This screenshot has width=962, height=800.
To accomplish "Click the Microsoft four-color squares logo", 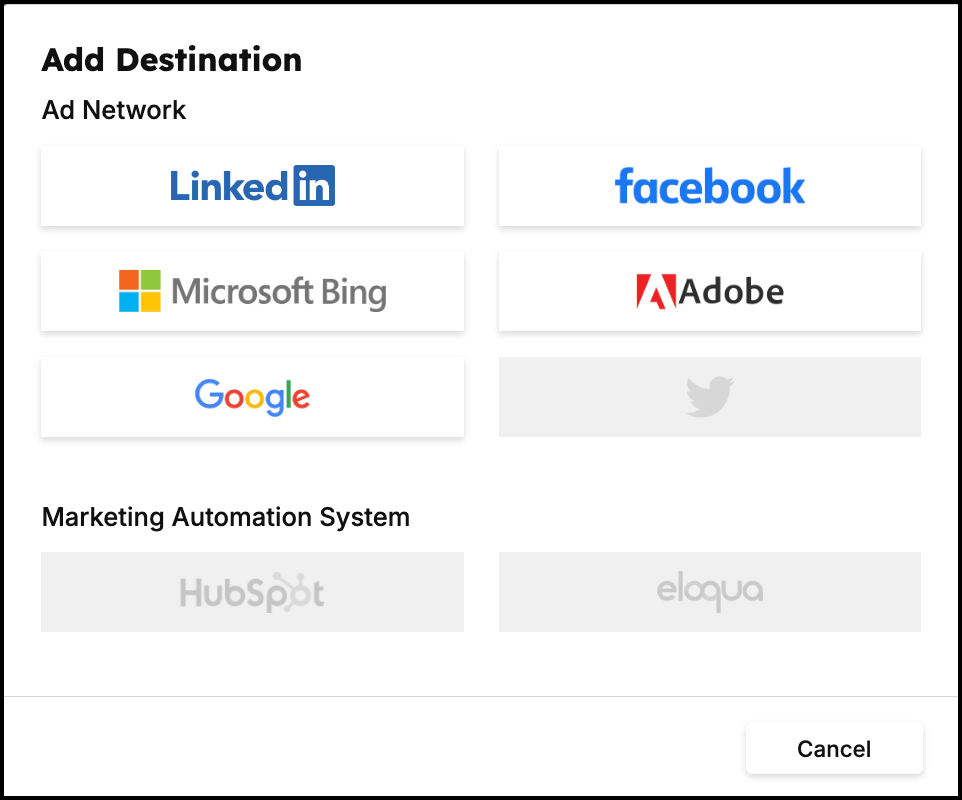I will pyautogui.click(x=140, y=291).
